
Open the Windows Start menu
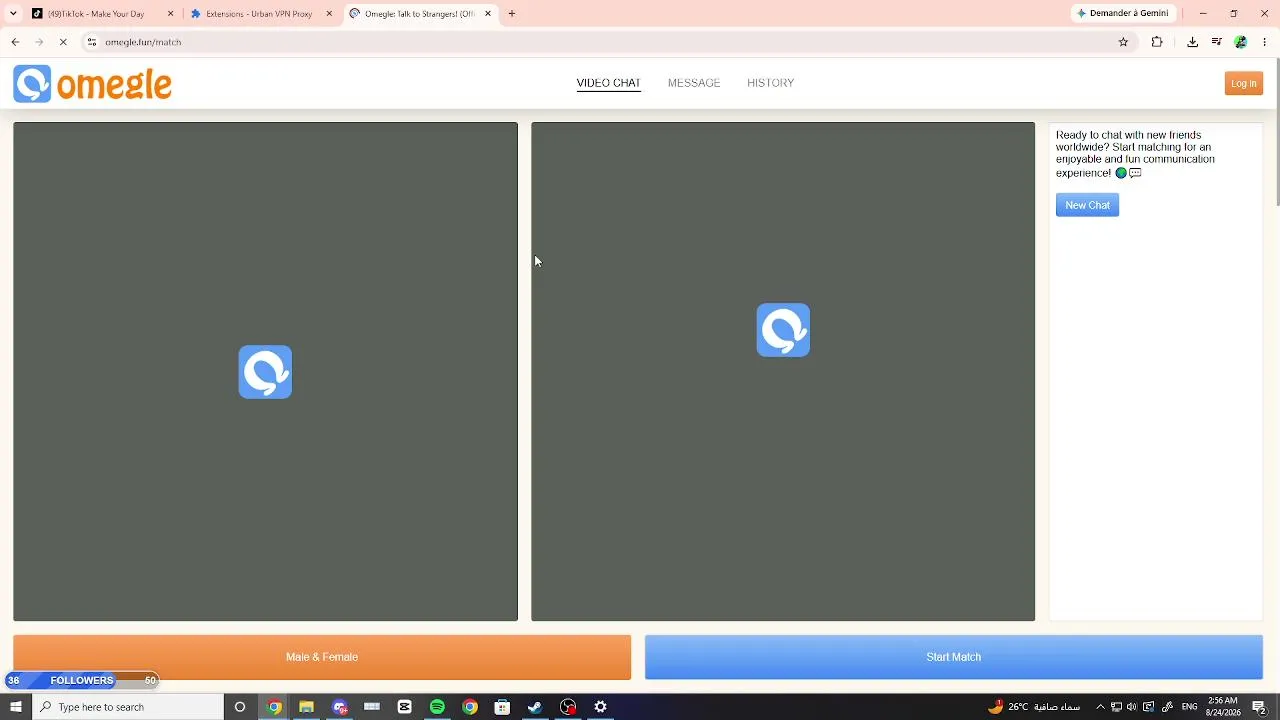pyautogui.click(x=15, y=707)
